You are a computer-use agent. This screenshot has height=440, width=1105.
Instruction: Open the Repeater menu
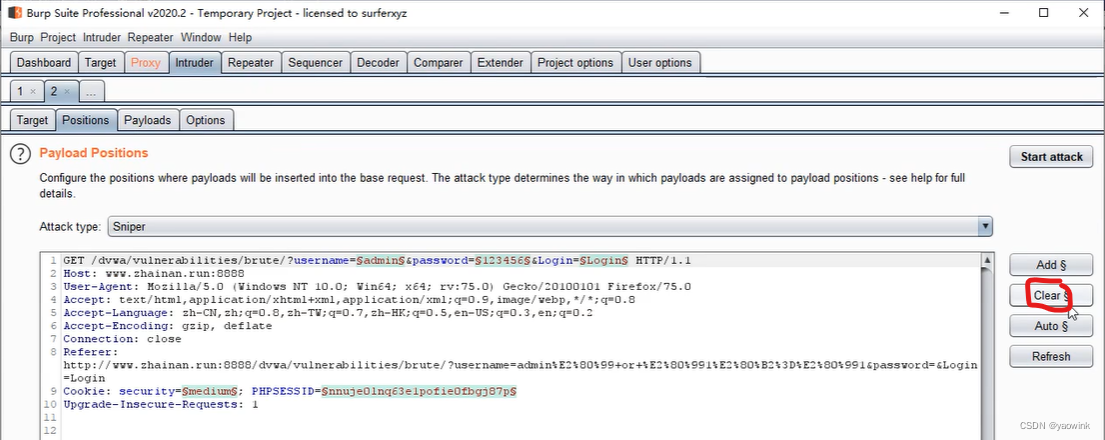pos(150,37)
